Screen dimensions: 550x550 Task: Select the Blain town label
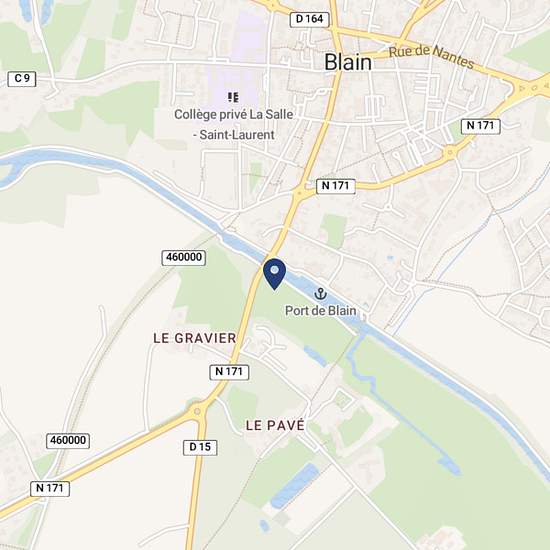pyautogui.click(x=348, y=62)
